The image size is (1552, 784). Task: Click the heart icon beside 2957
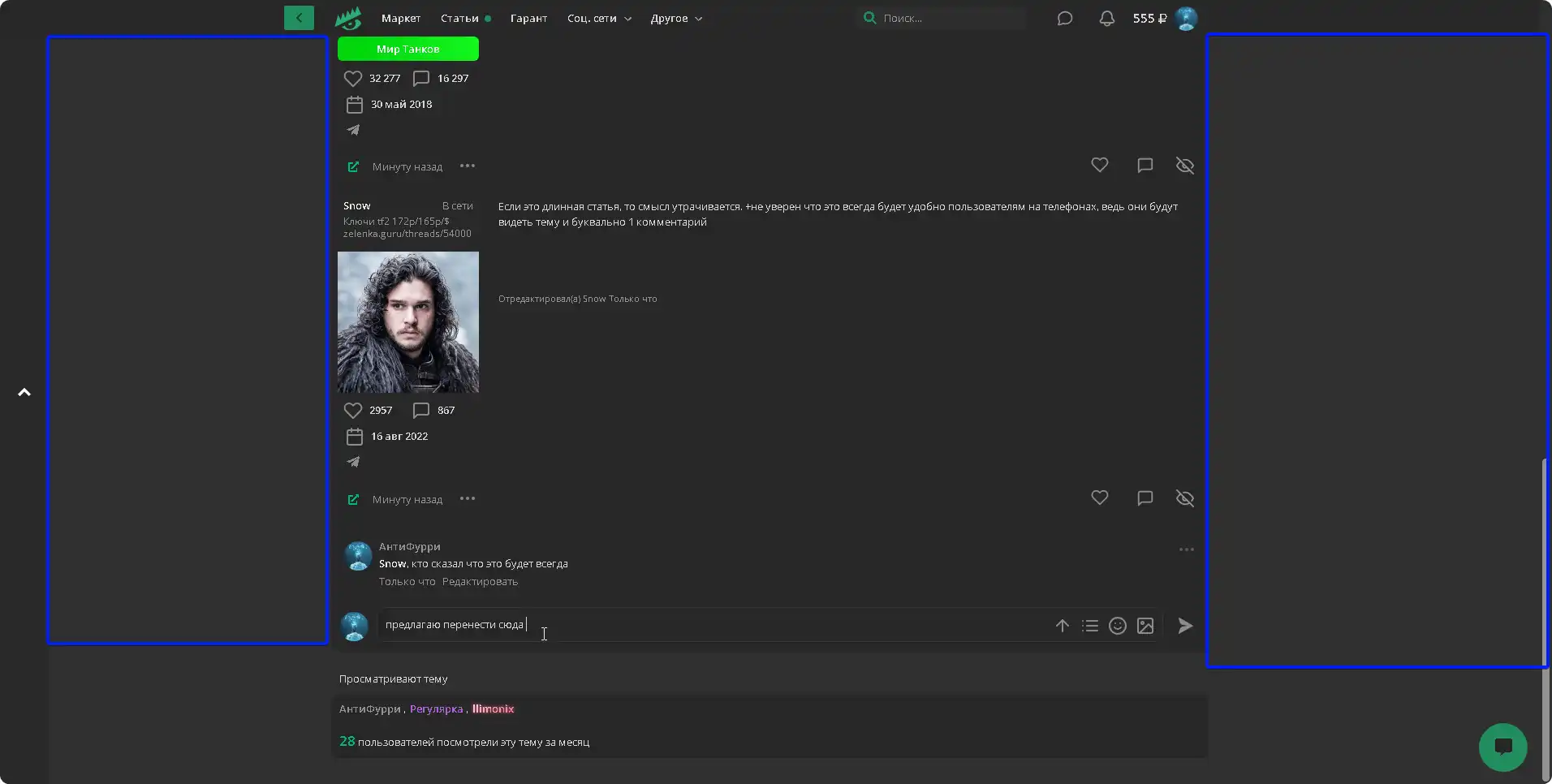[353, 411]
